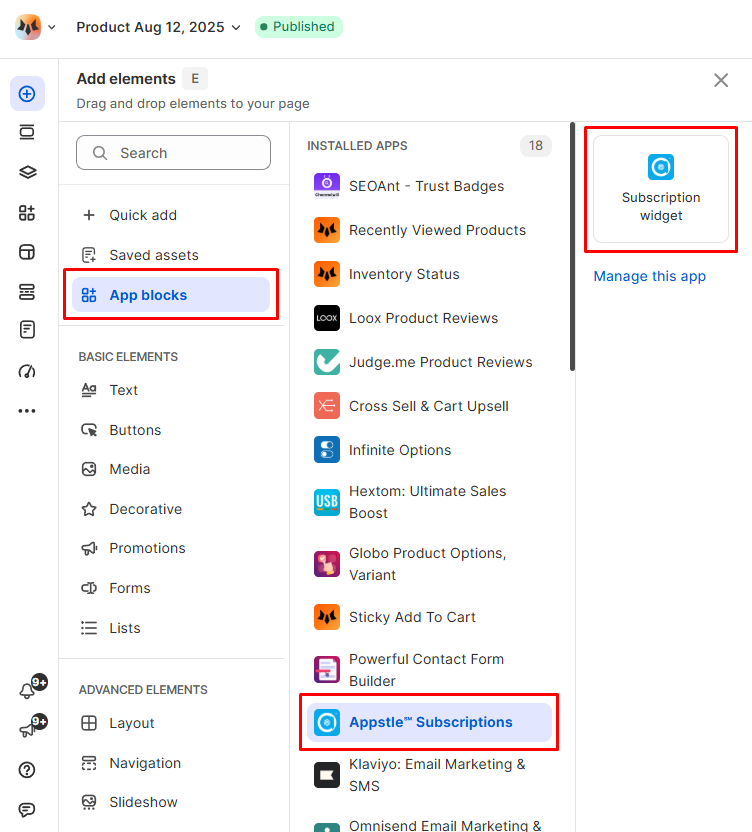Image resolution: width=752 pixels, height=832 pixels.
Task: Open the chat support icon
Action: pyautogui.click(x=27, y=810)
